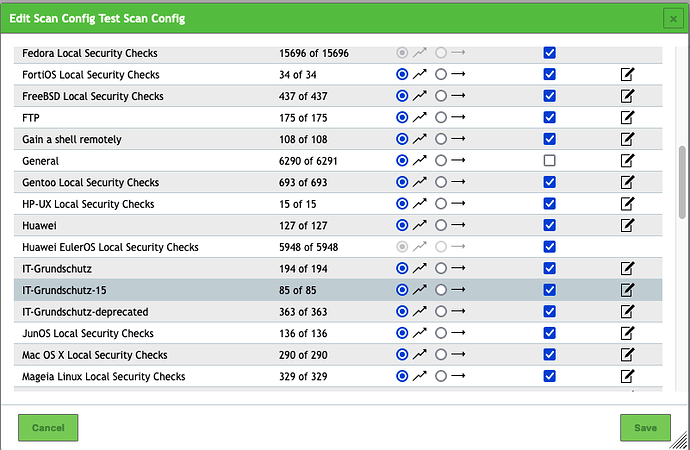Edit the FortiOS Local Security Checks family
The image size is (690, 450).
[627, 74]
